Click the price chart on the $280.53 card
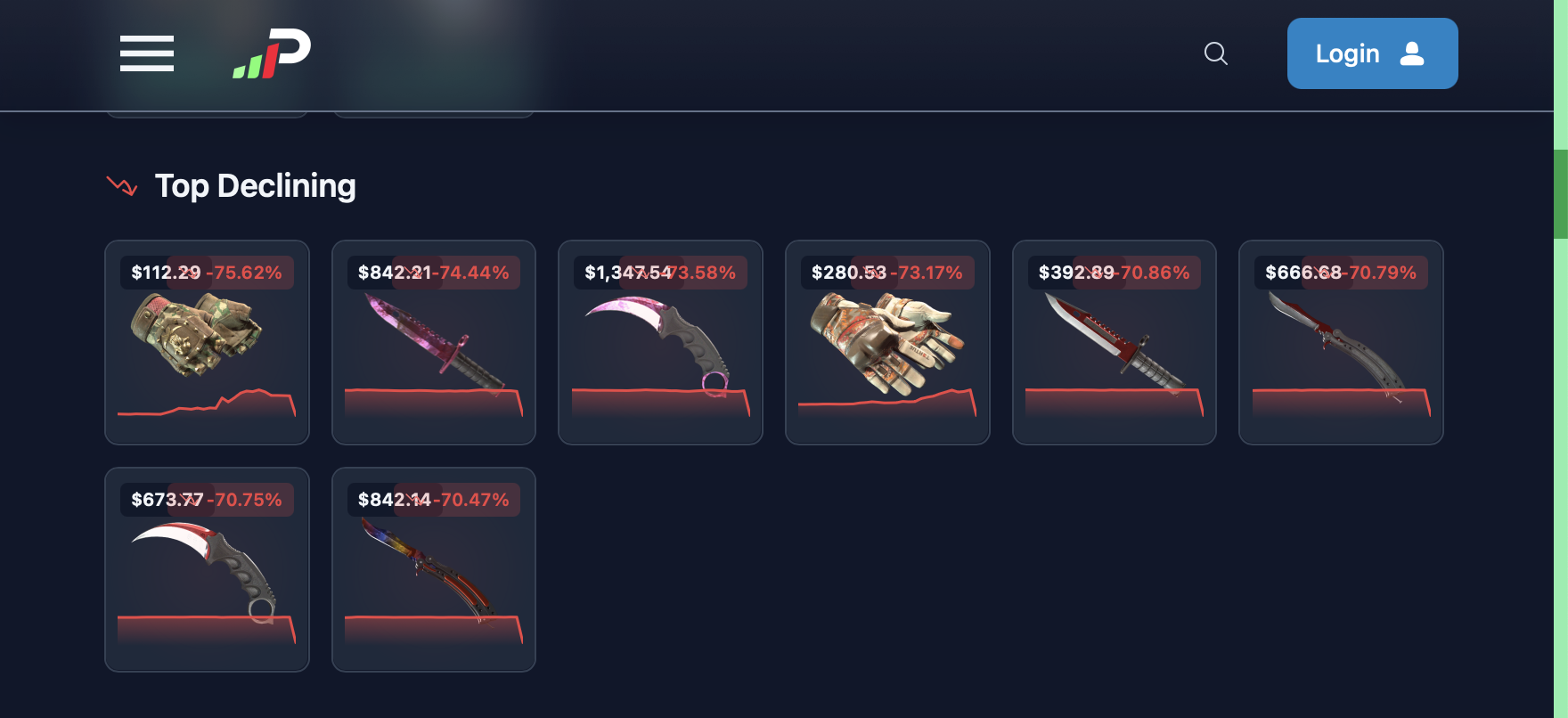This screenshot has width=1568, height=718. click(x=887, y=403)
